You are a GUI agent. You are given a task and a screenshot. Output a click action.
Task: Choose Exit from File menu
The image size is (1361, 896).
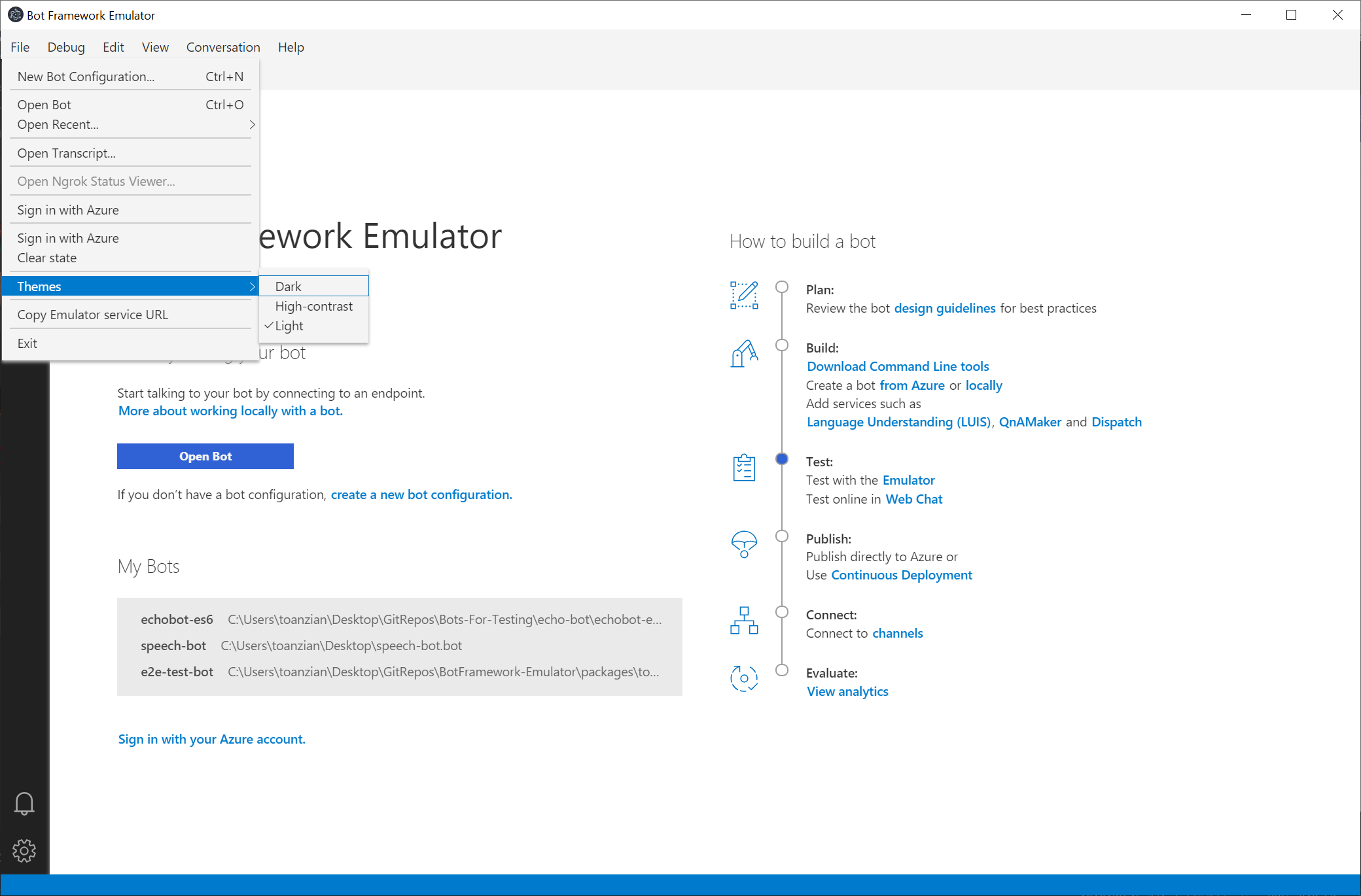(131, 343)
